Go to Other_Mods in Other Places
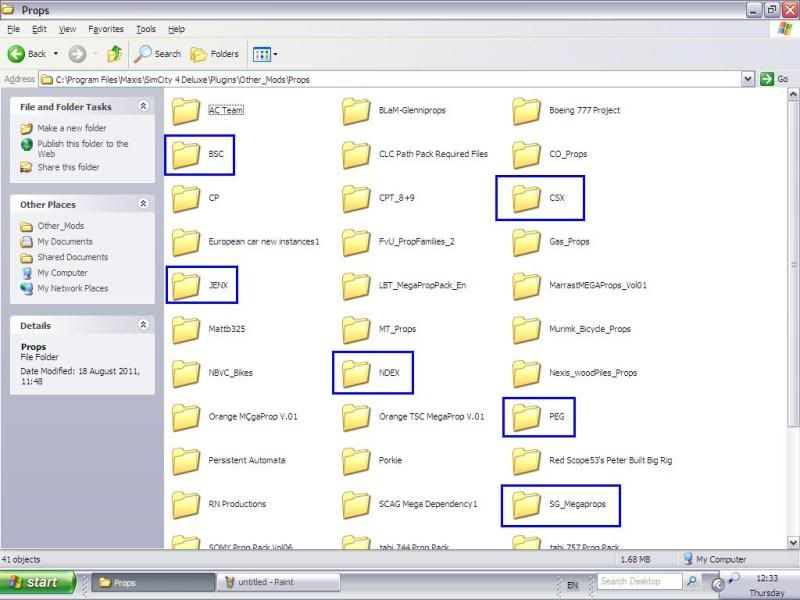800x600 pixels. pyautogui.click(x=60, y=226)
